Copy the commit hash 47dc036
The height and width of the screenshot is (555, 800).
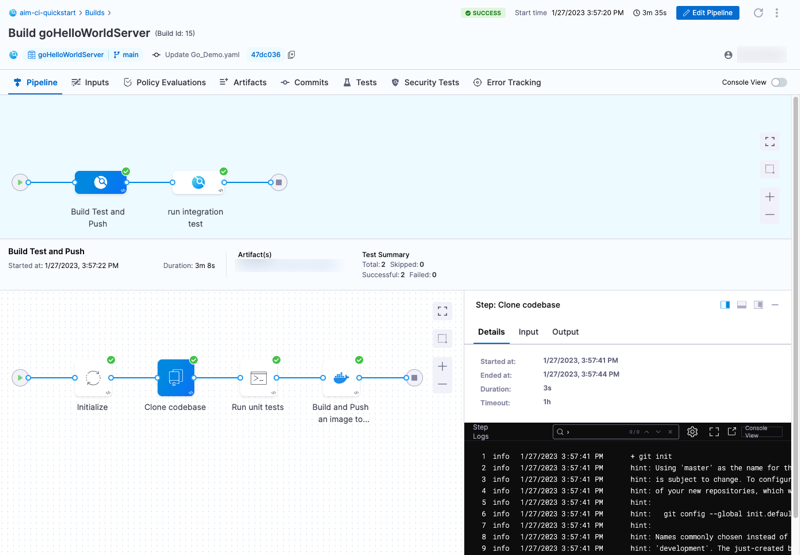292,55
